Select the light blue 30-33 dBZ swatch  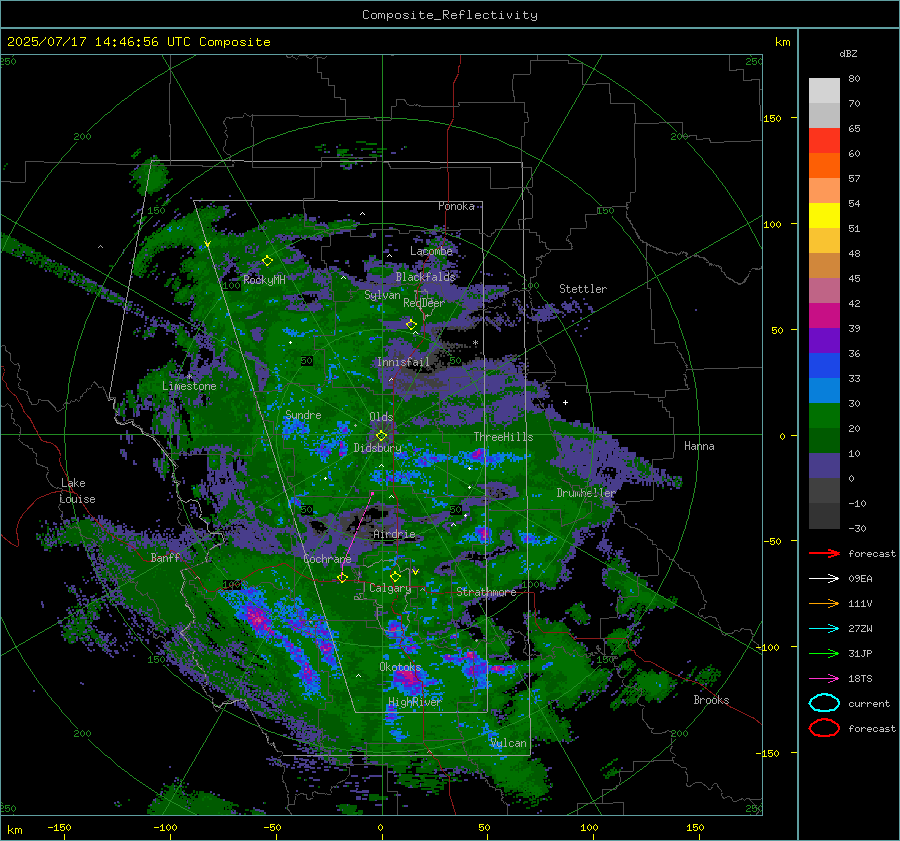tap(824, 391)
